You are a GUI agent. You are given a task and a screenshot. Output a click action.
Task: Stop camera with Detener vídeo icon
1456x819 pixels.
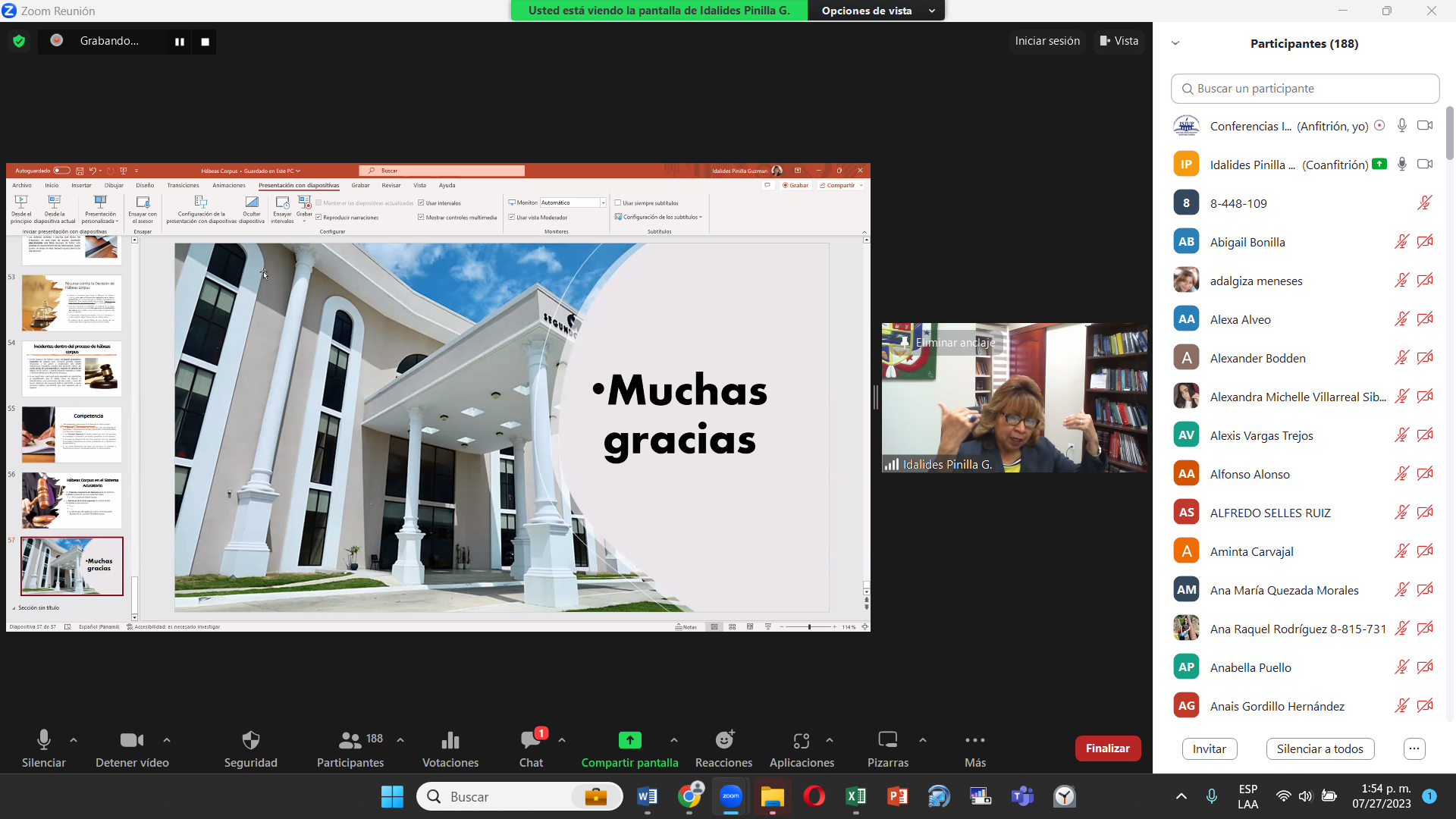coord(132,740)
